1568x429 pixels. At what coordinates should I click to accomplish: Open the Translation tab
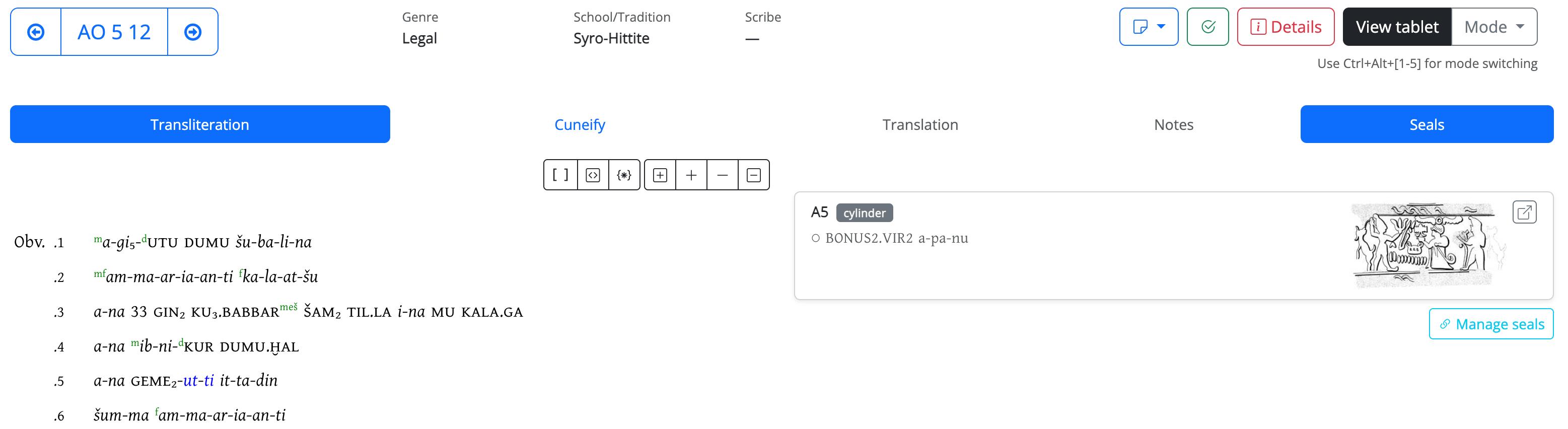click(x=920, y=125)
